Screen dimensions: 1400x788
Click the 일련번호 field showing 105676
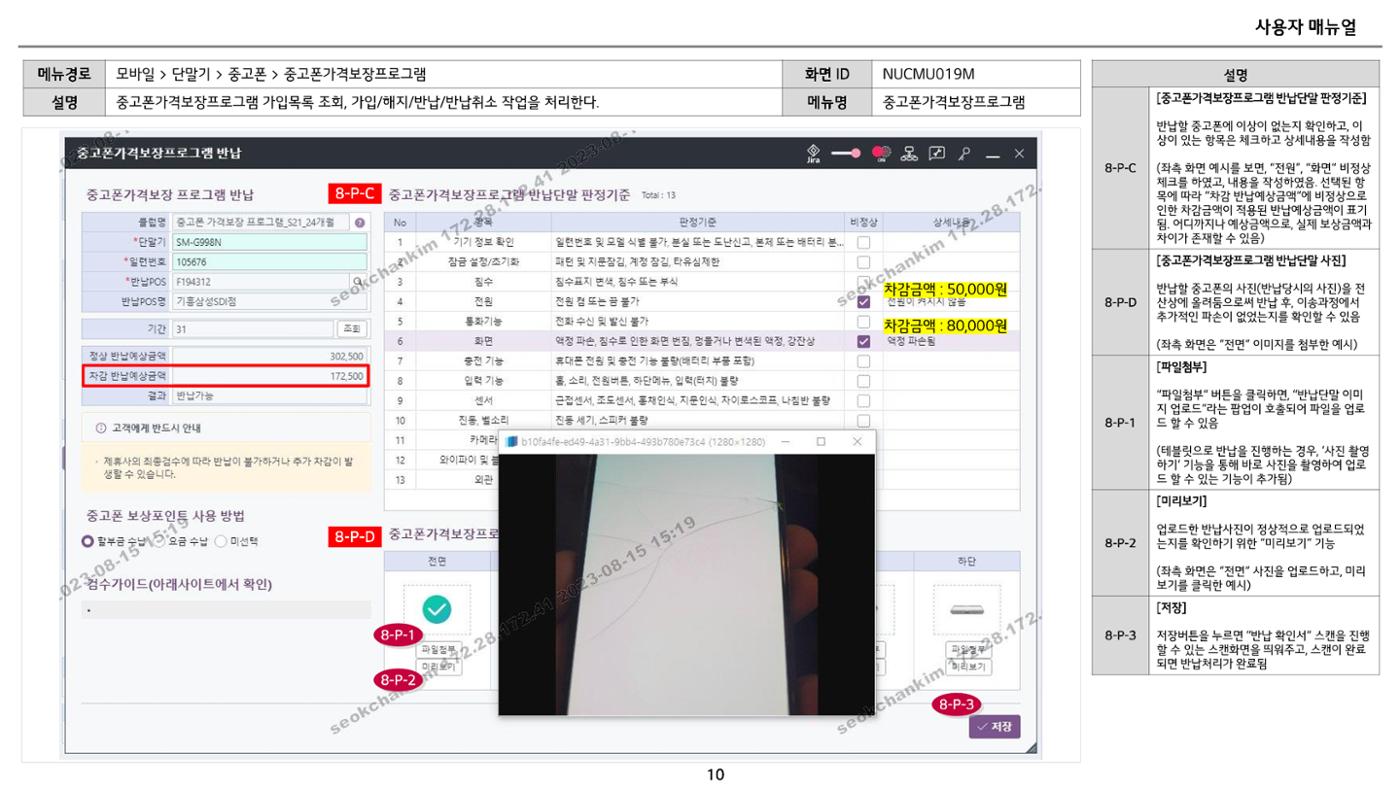(x=269, y=262)
